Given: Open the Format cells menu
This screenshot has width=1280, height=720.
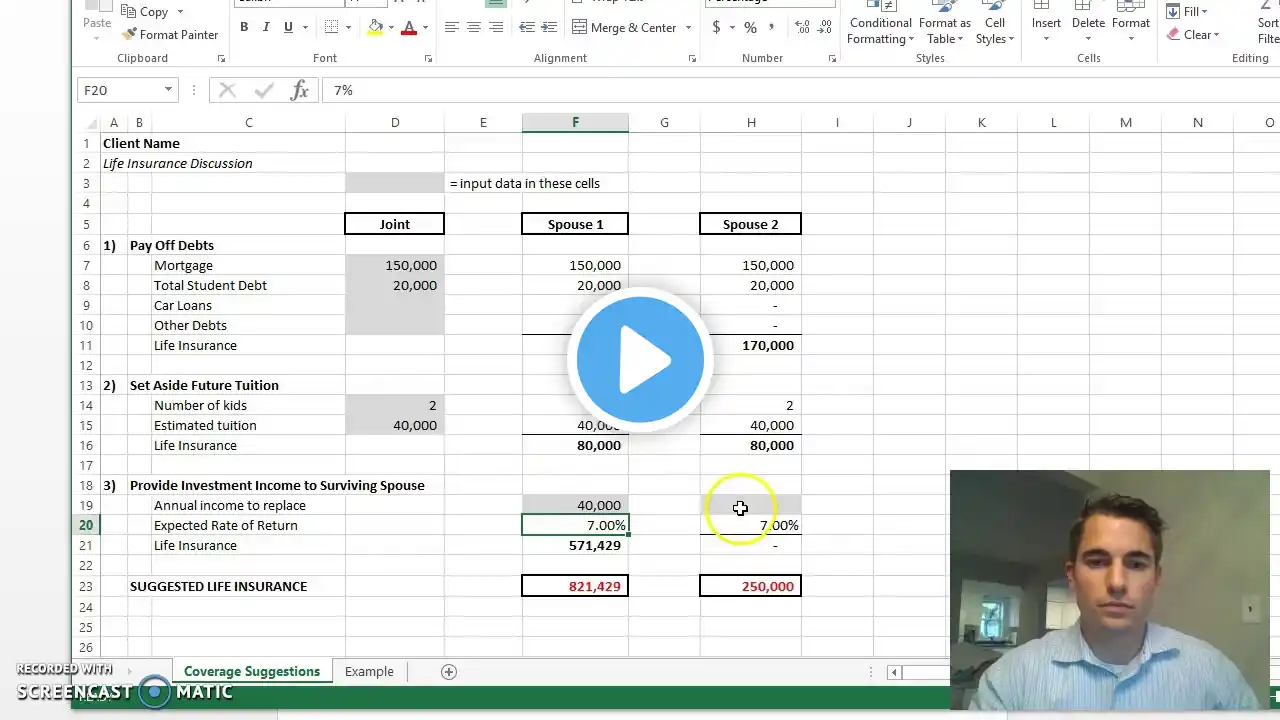Looking at the screenshot, I should [1130, 24].
